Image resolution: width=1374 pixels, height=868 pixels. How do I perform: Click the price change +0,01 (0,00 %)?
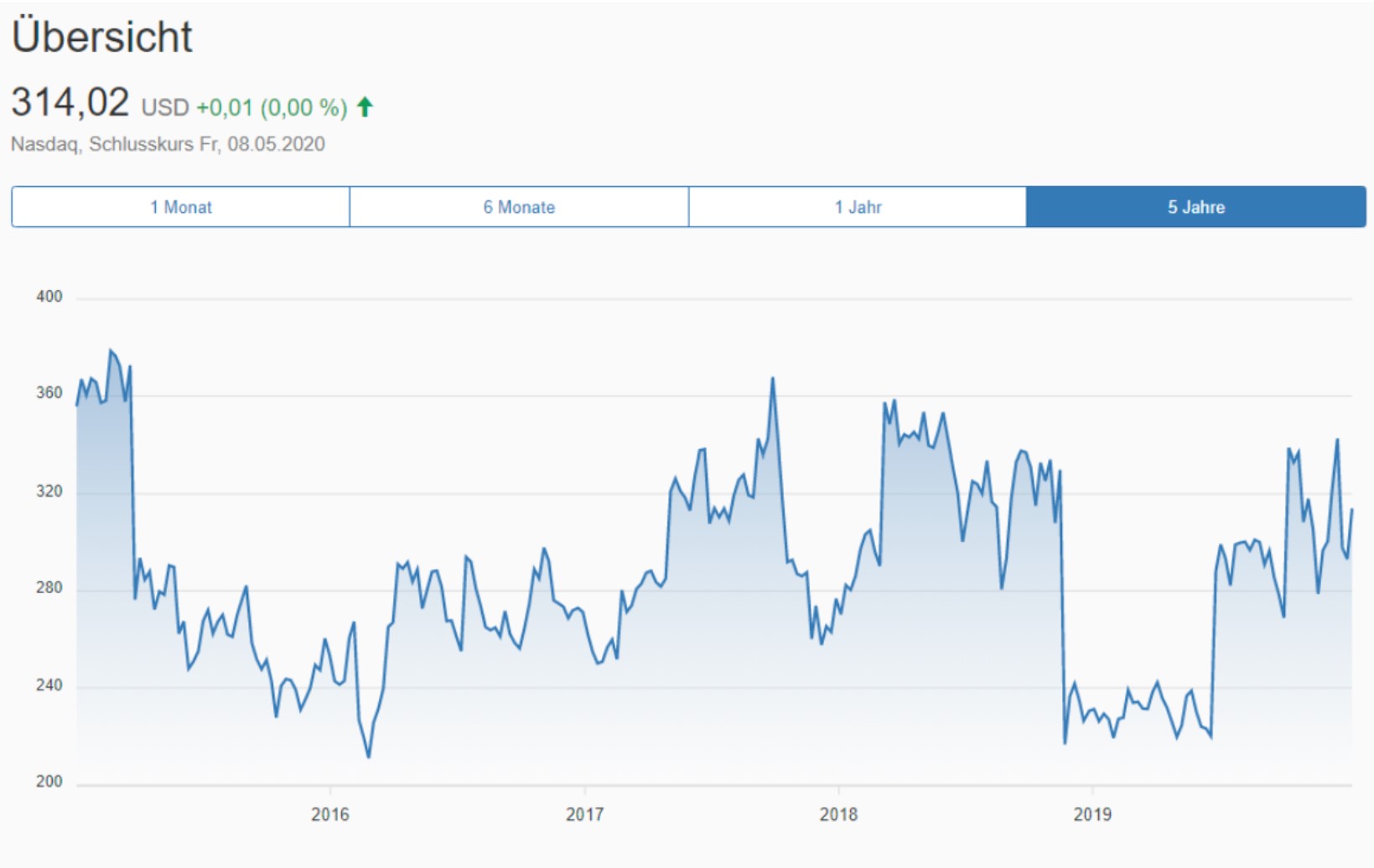[x=272, y=107]
